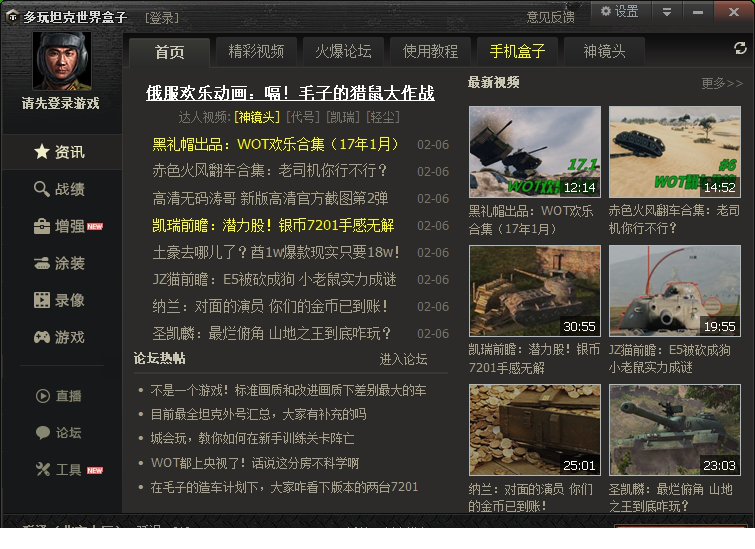The image size is (755, 549).
Task: Open headline 俄服欢乐动画 article
Action: [x=290, y=92]
